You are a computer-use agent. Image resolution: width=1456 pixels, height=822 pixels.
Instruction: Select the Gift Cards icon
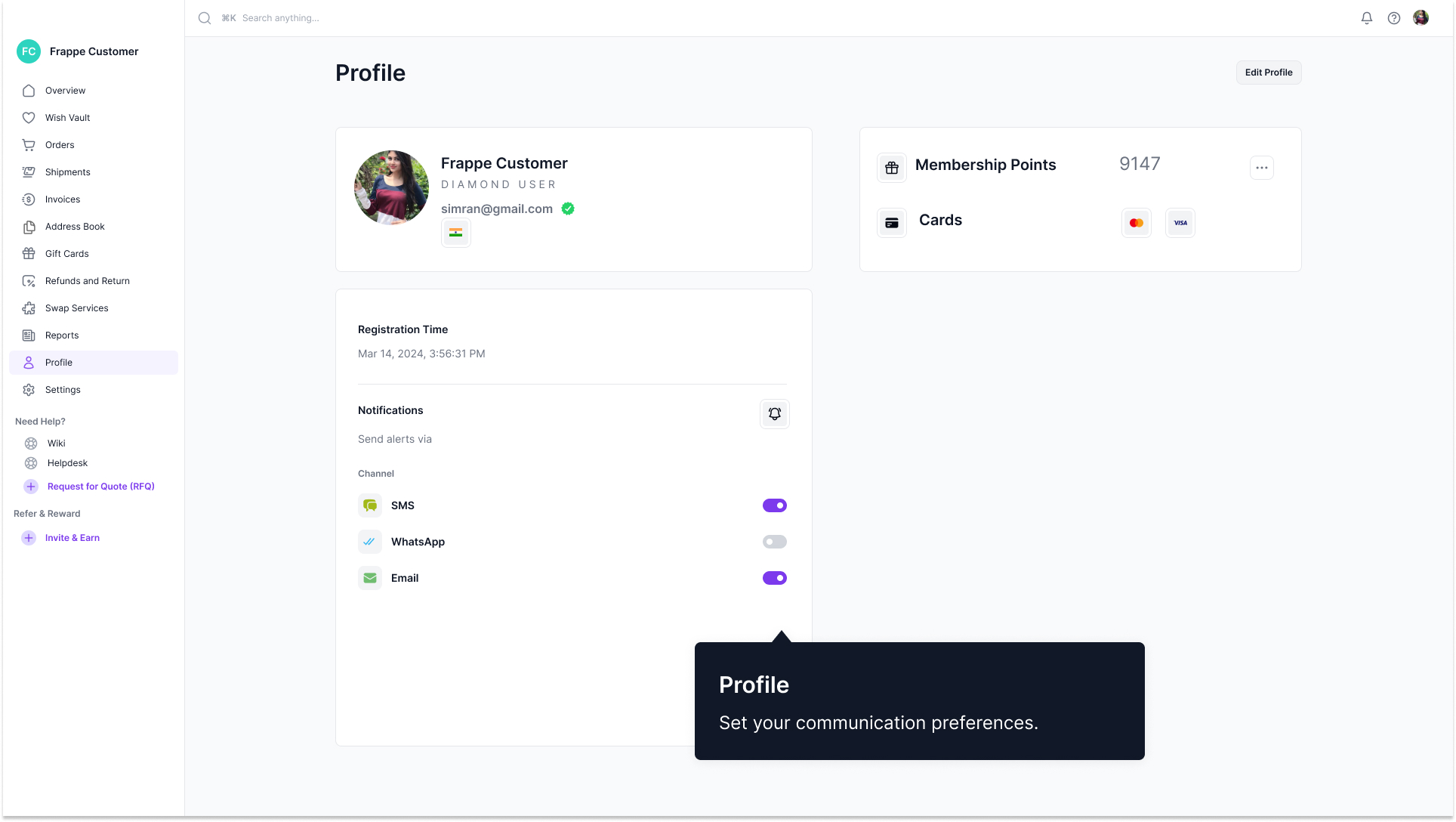pos(28,253)
